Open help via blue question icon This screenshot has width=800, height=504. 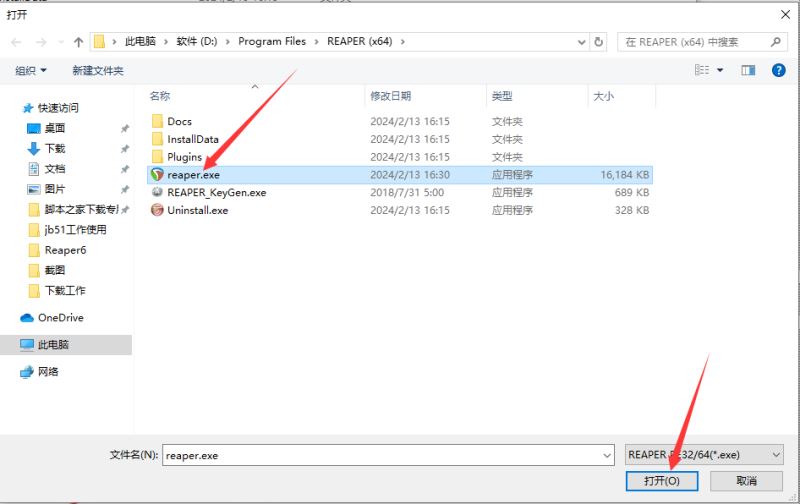pyautogui.click(x=779, y=70)
